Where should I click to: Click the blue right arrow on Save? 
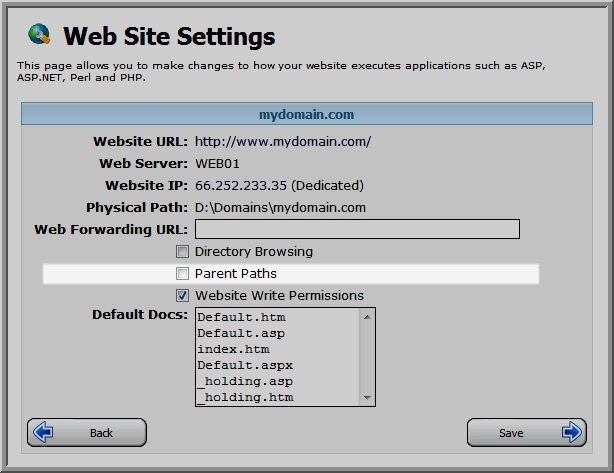coord(572,432)
